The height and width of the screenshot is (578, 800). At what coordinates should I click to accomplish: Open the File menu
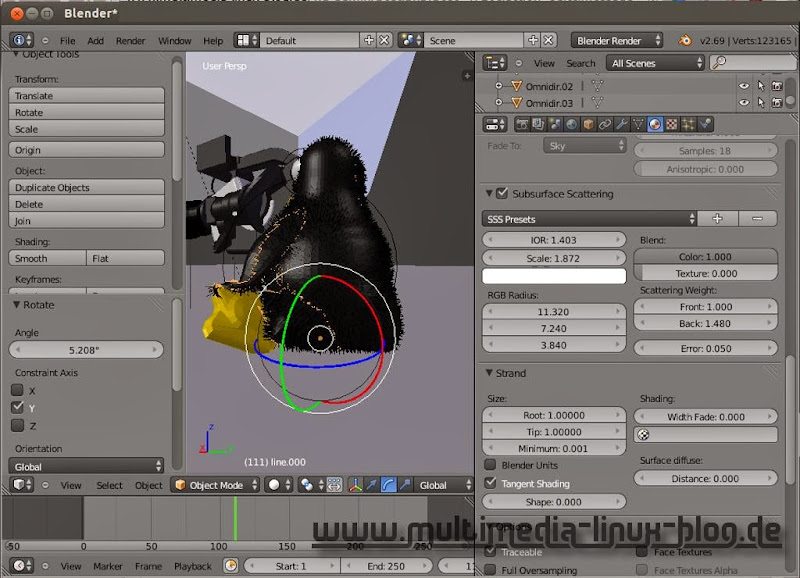pyautogui.click(x=67, y=40)
